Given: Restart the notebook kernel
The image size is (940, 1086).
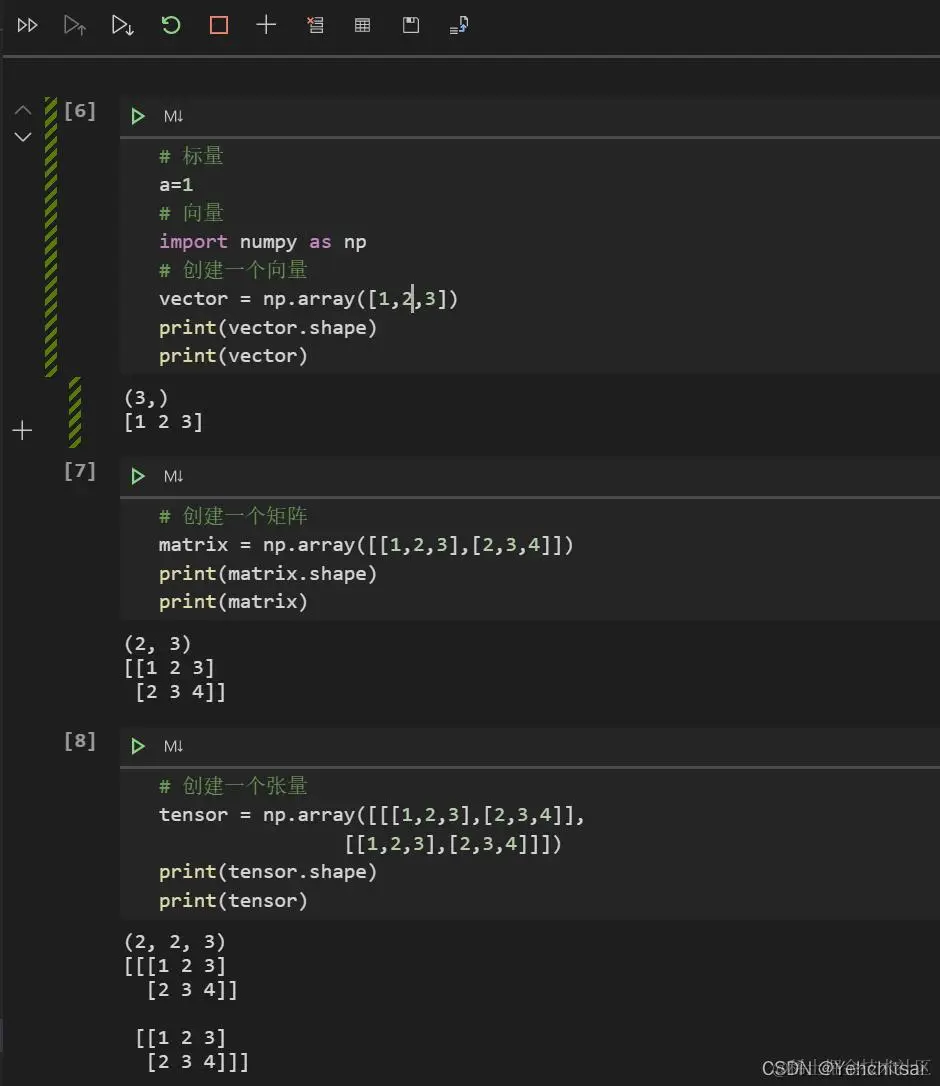Looking at the screenshot, I should [170, 26].
